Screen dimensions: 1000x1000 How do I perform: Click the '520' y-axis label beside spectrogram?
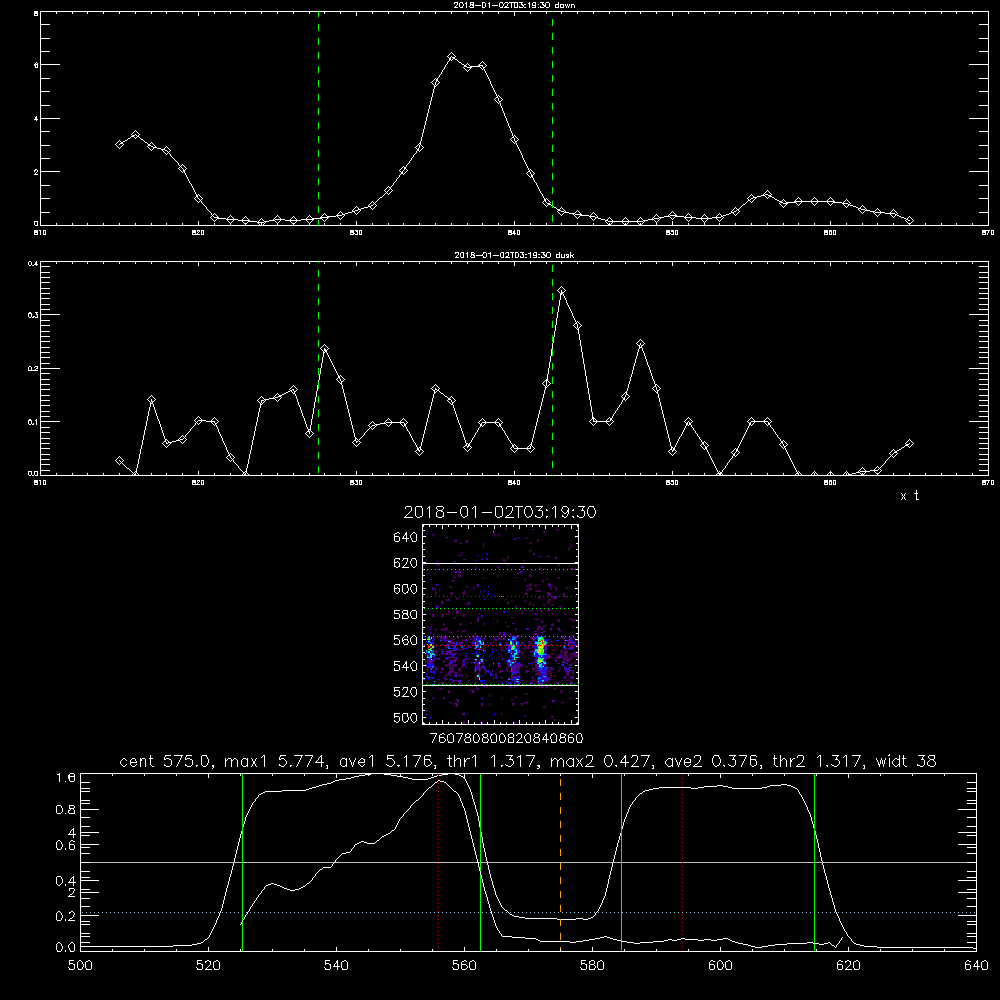406,692
